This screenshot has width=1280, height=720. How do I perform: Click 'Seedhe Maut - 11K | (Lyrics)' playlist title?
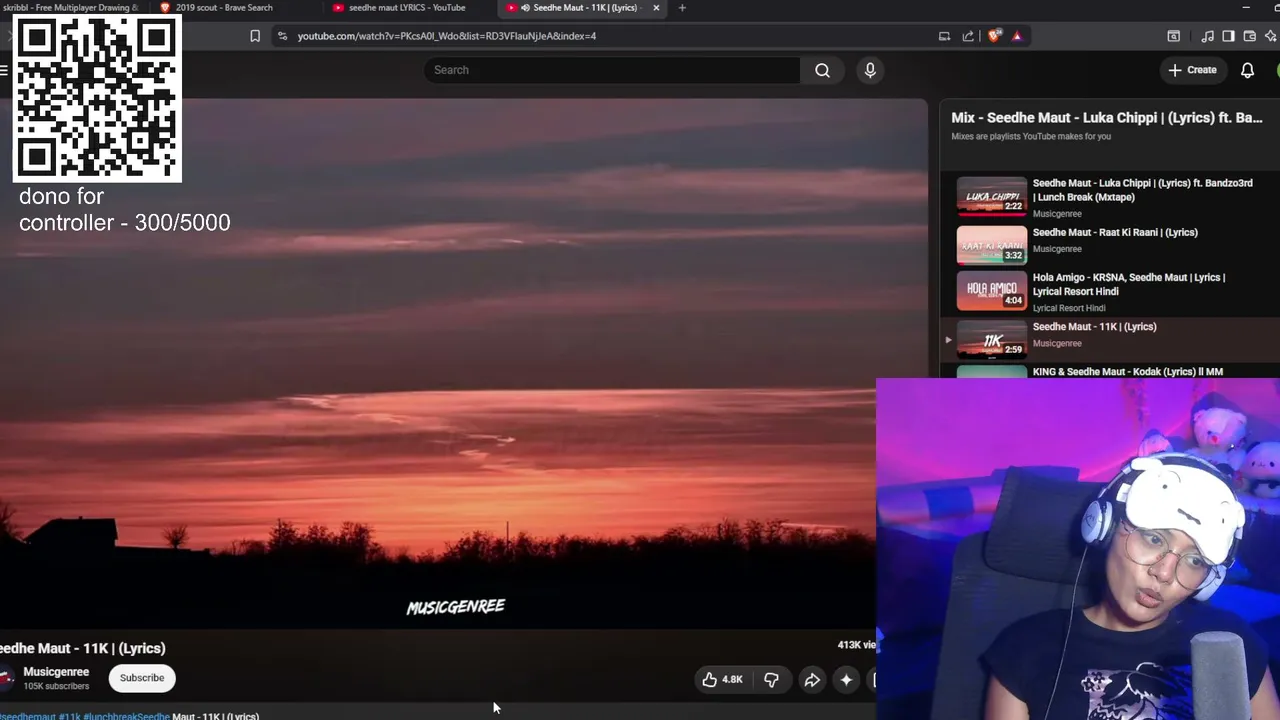[1095, 326]
